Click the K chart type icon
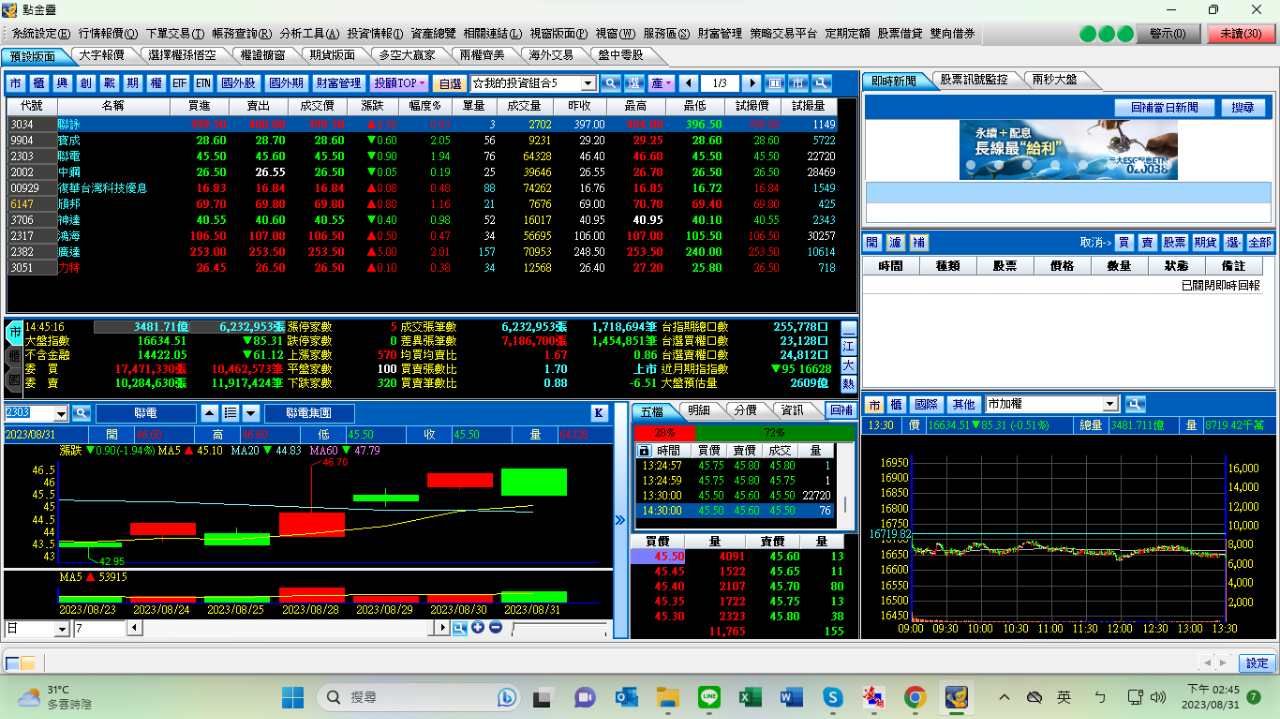Image resolution: width=1280 pixels, height=719 pixels. tap(599, 413)
